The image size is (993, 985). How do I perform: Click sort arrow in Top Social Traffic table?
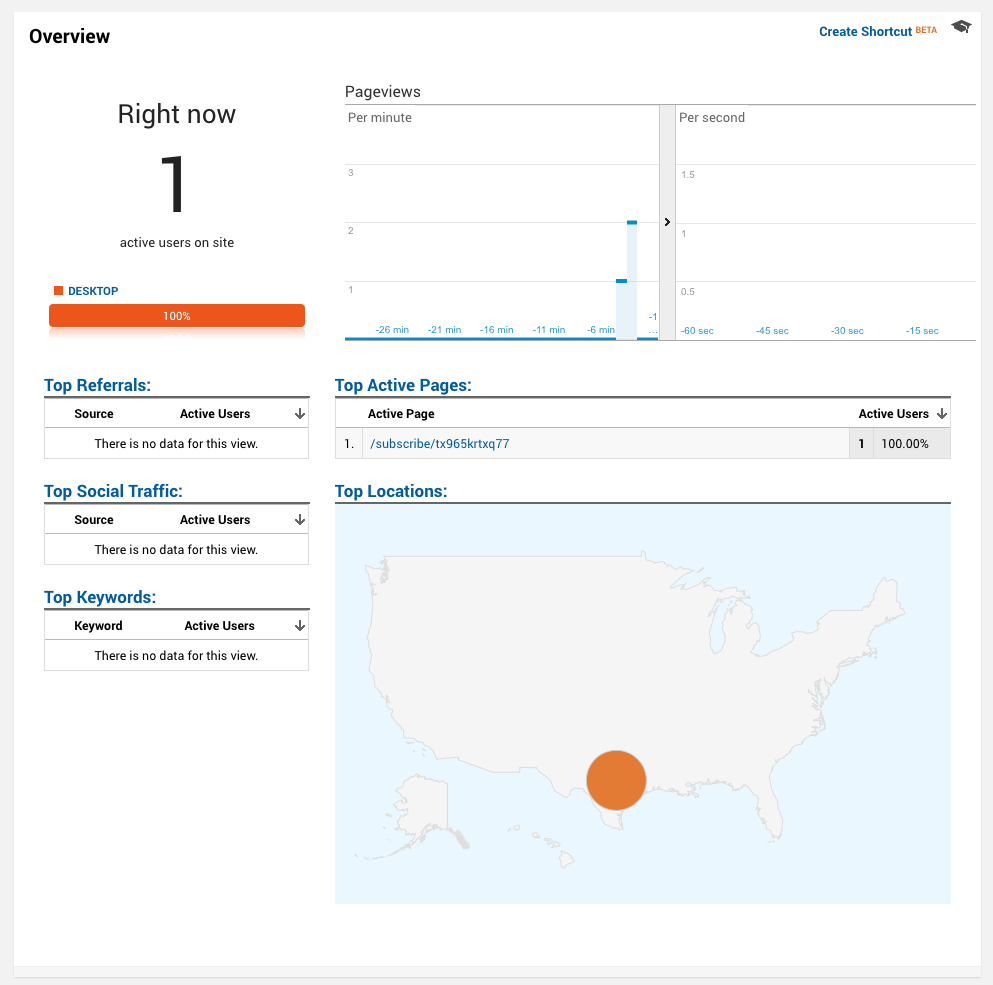[x=299, y=520]
